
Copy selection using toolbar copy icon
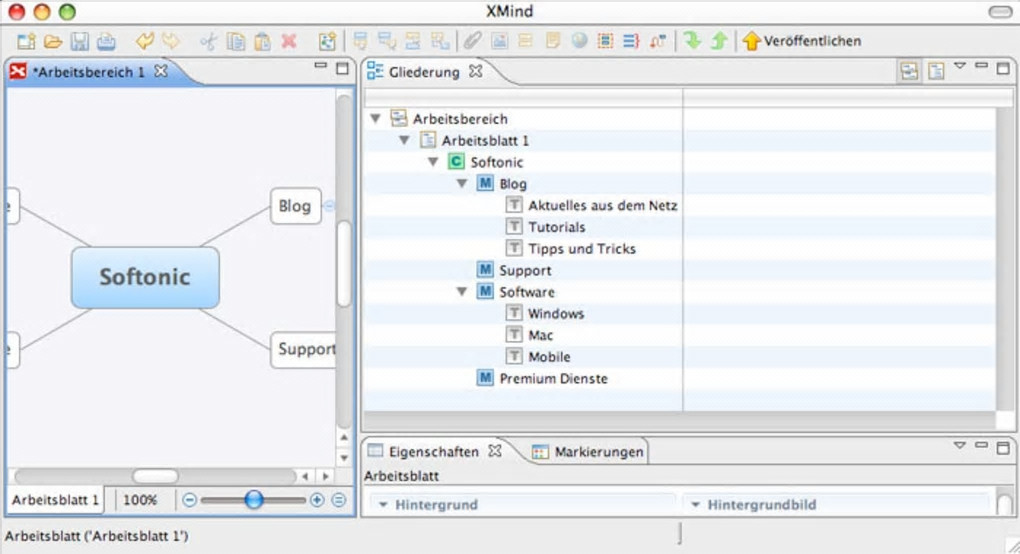pos(235,42)
